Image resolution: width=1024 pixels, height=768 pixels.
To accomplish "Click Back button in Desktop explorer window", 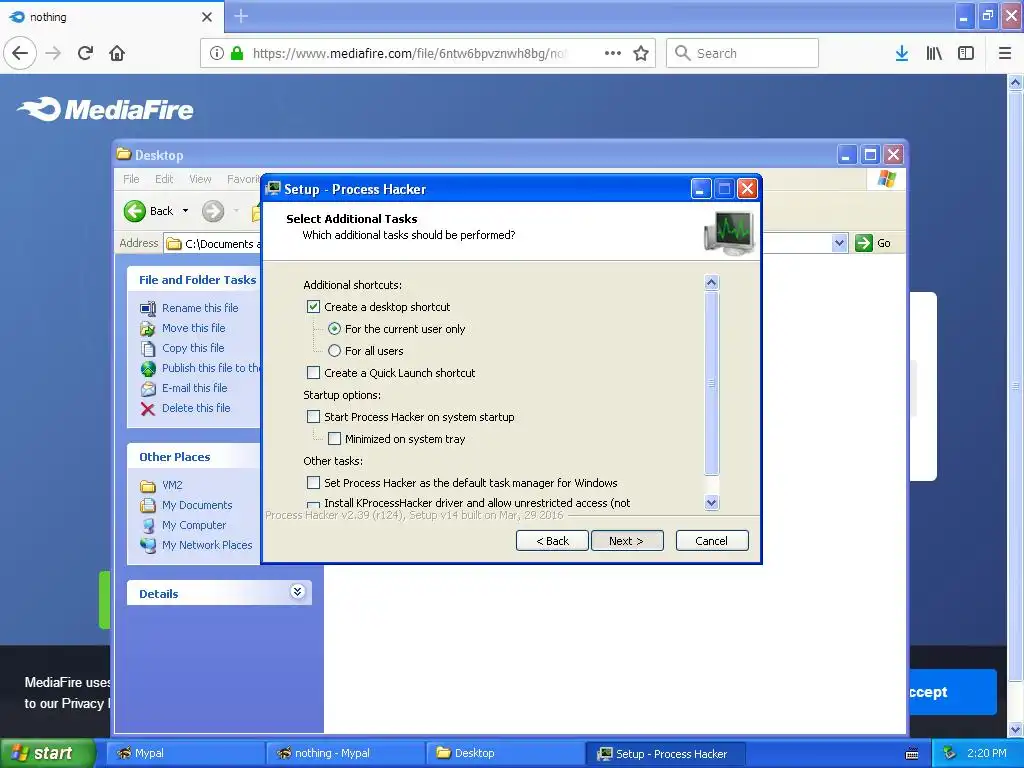I will point(149,211).
